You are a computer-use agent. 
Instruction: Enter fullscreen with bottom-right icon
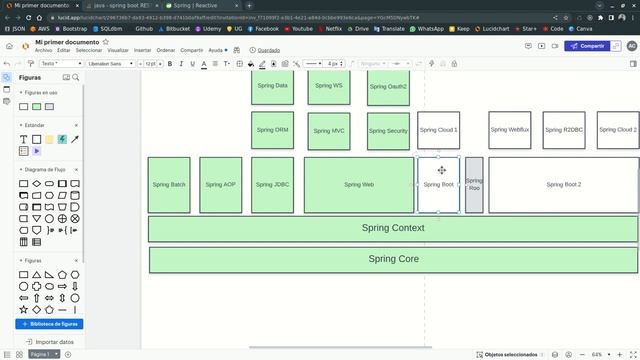coord(633,354)
